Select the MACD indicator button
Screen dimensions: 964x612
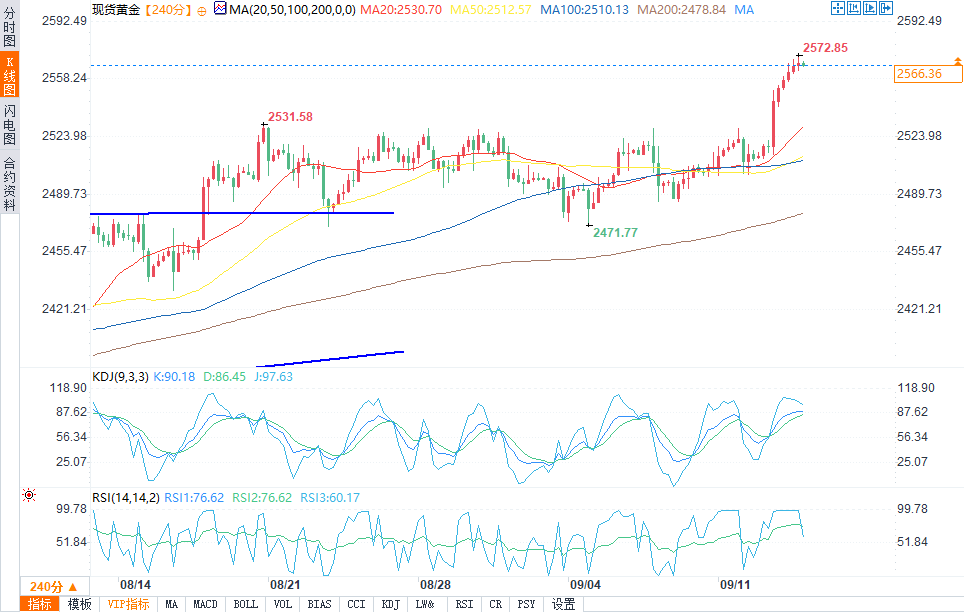point(205,604)
